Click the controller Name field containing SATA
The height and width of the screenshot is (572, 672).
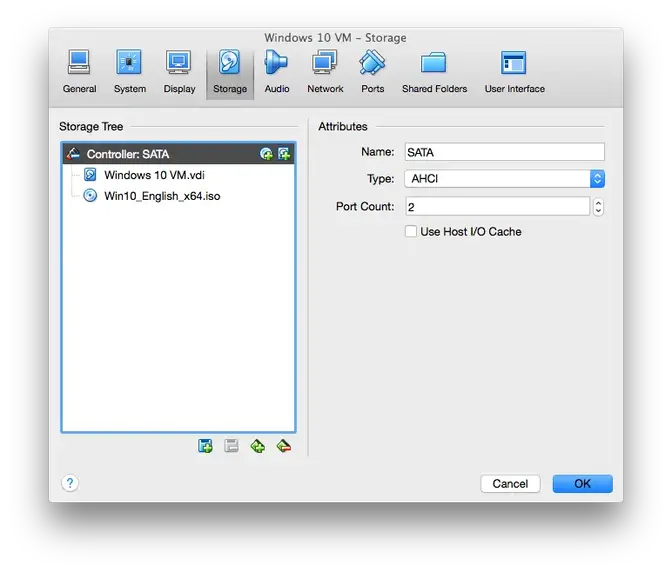click(504, 152)
